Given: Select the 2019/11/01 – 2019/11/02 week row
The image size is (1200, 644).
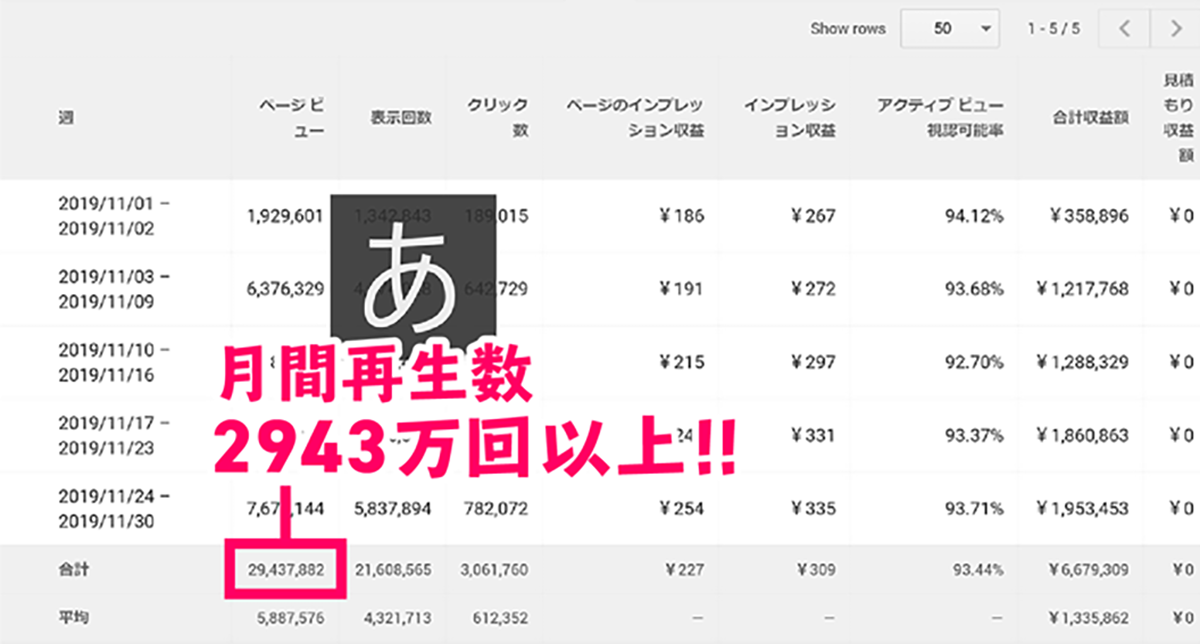Looking at the screenshot, I should pos(113,215).
